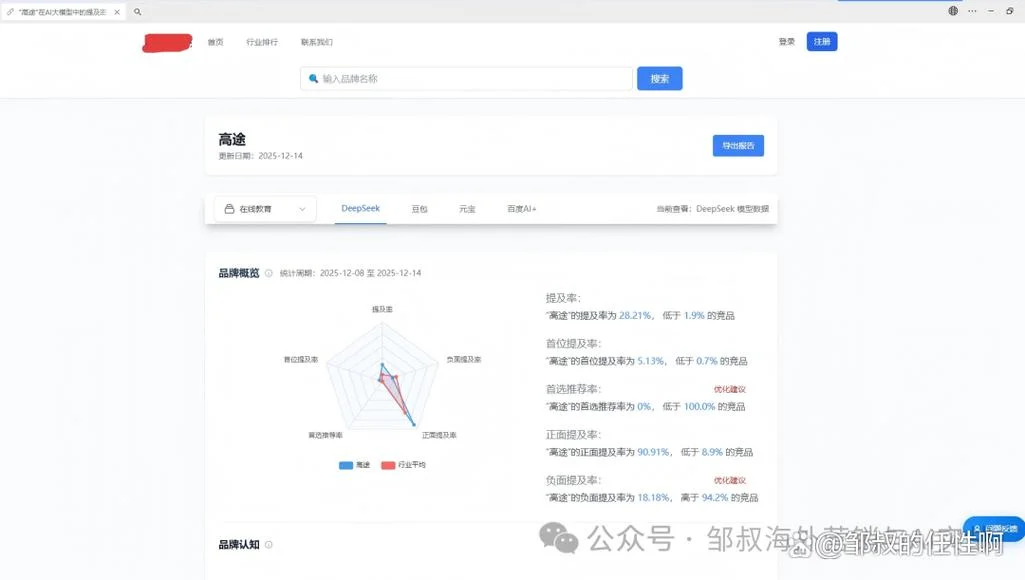
Task: Click info icon next to 品牌概览
Action: 268,273
